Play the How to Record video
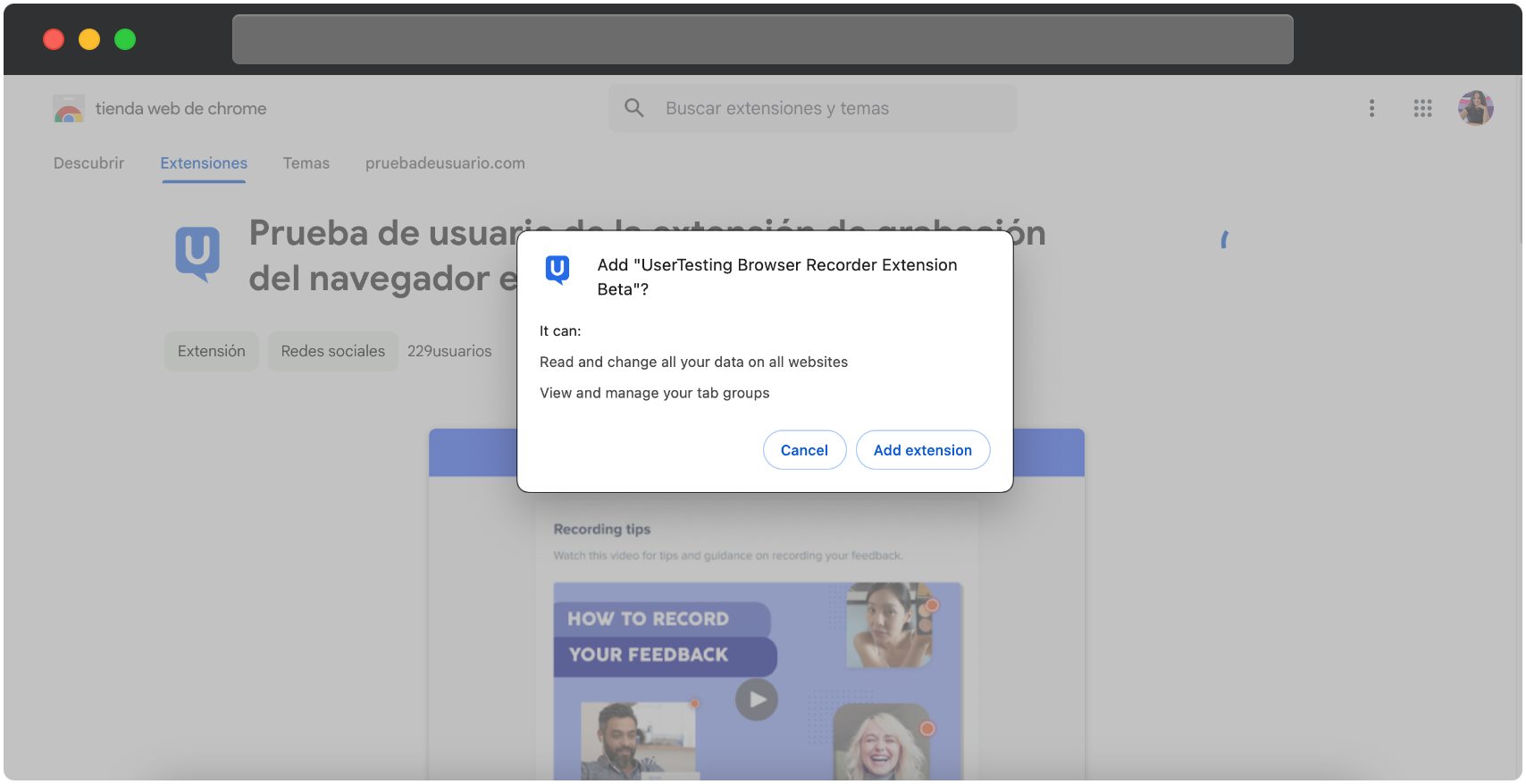The image size is (1526, 784). pyautogui.click(x=757, y=700)
